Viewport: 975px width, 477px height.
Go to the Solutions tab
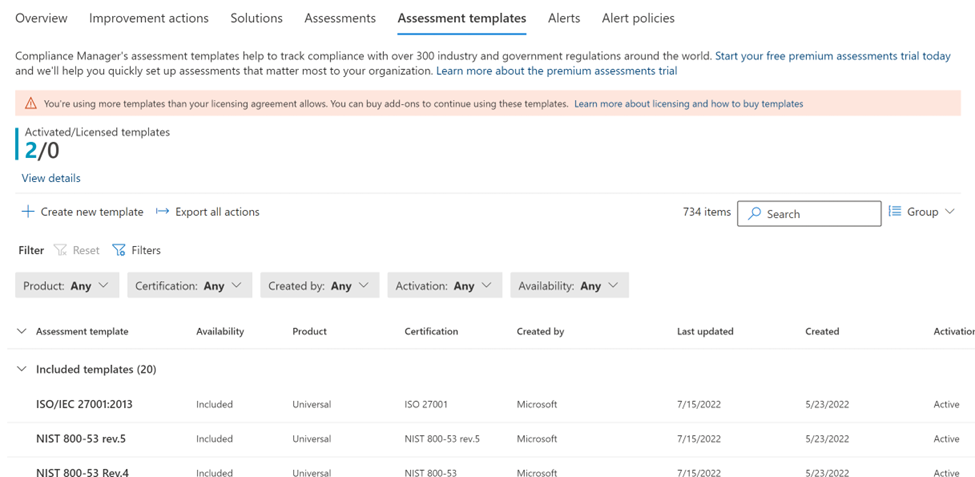(256, 18)
